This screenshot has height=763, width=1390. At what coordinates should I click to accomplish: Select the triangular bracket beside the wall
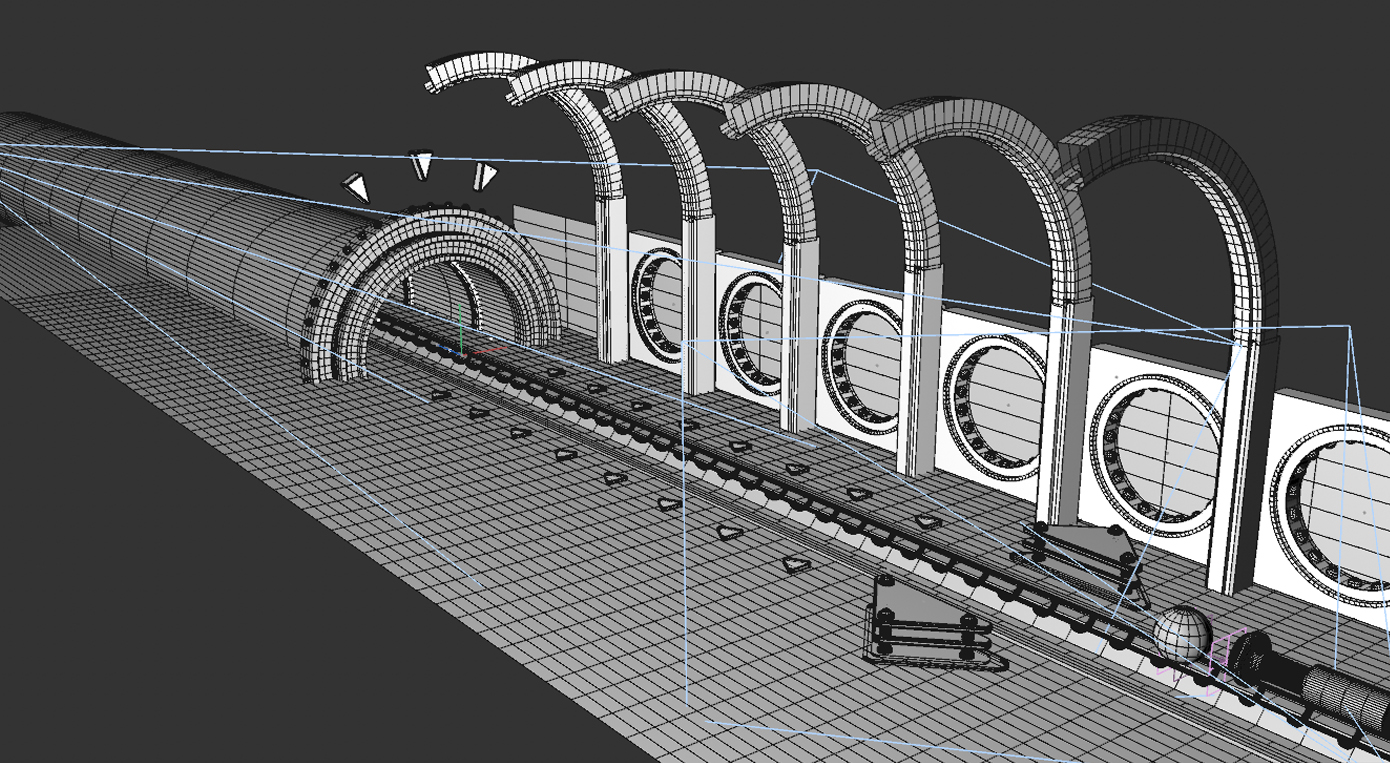point(1084,548)
